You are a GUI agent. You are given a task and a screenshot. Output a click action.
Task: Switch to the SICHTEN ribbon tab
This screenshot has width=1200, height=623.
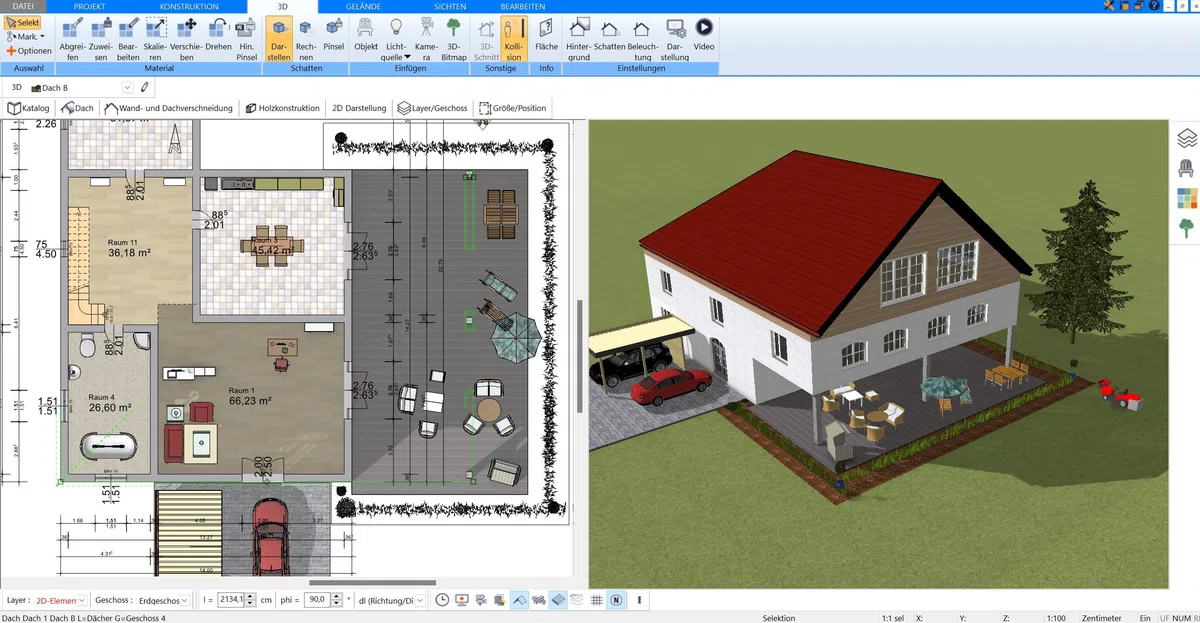click(450, 6)
